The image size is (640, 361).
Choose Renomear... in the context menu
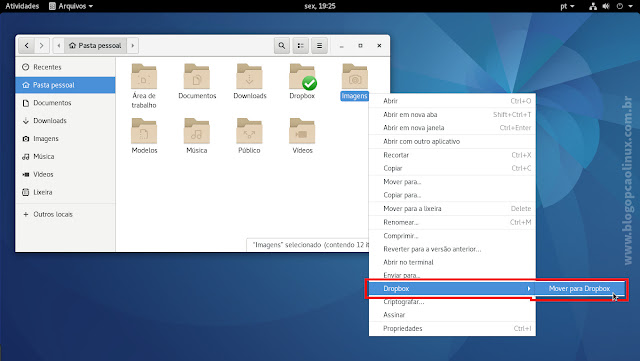(452, 223)
